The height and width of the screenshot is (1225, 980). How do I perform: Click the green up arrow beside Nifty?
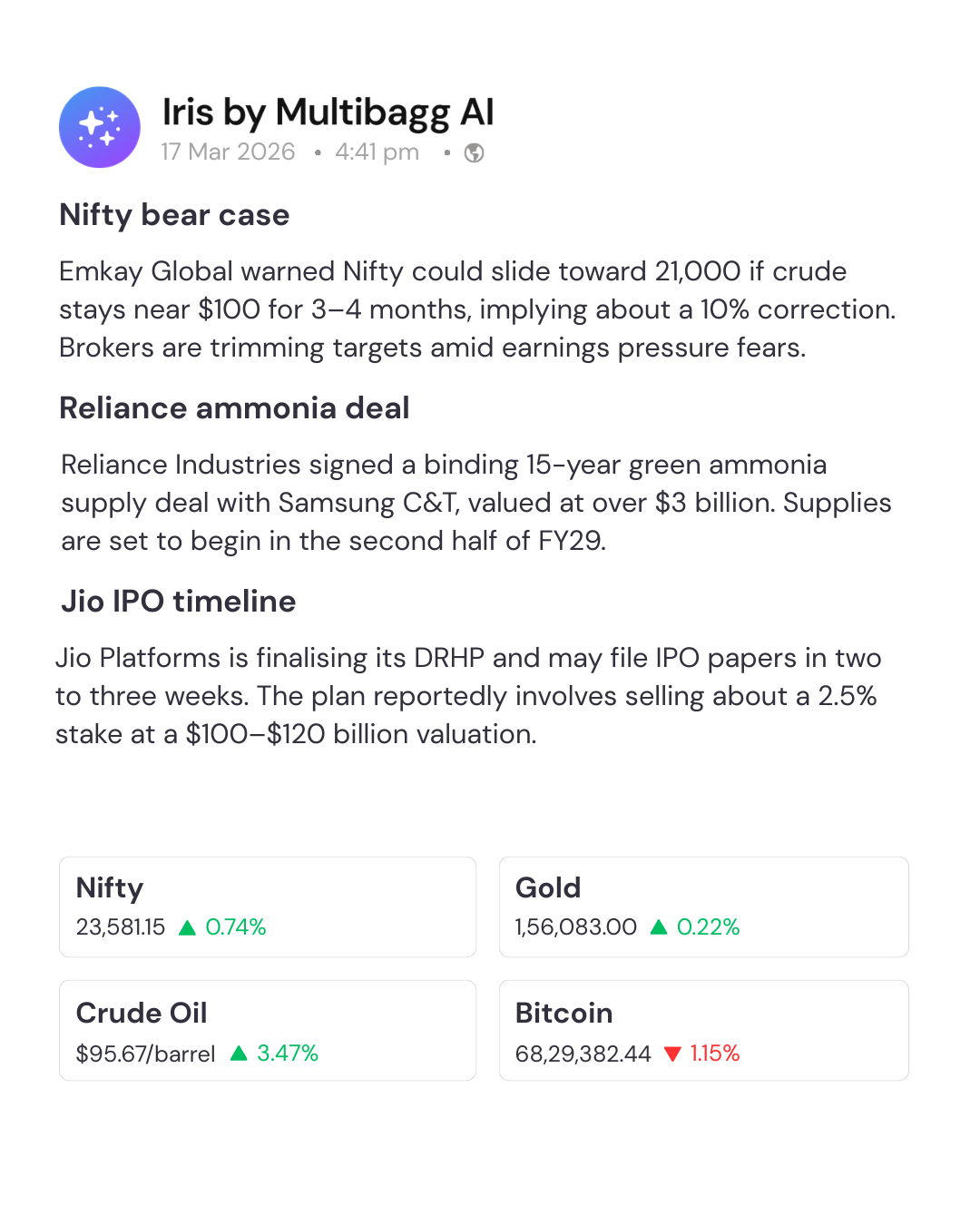pos(188,927)
